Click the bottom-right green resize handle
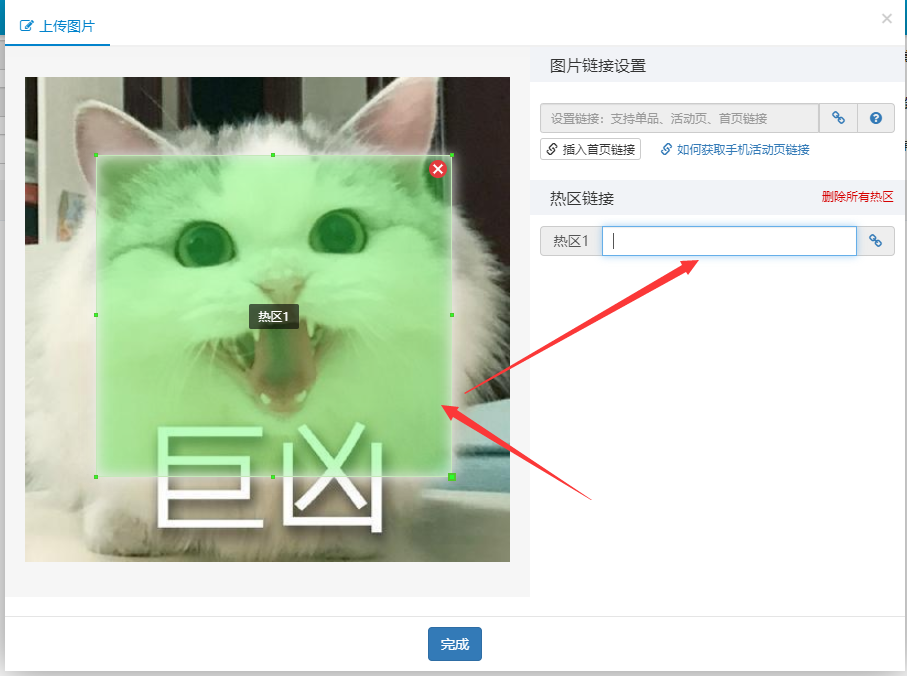 point(452,477)
